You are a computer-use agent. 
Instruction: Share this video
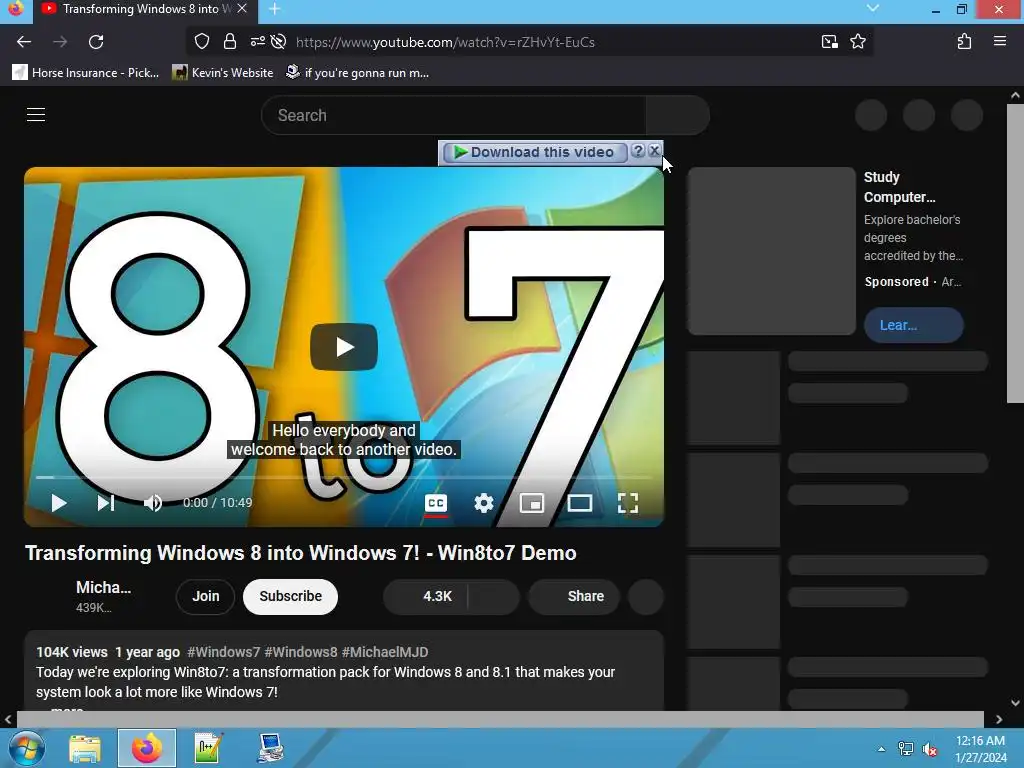(574, 596)
